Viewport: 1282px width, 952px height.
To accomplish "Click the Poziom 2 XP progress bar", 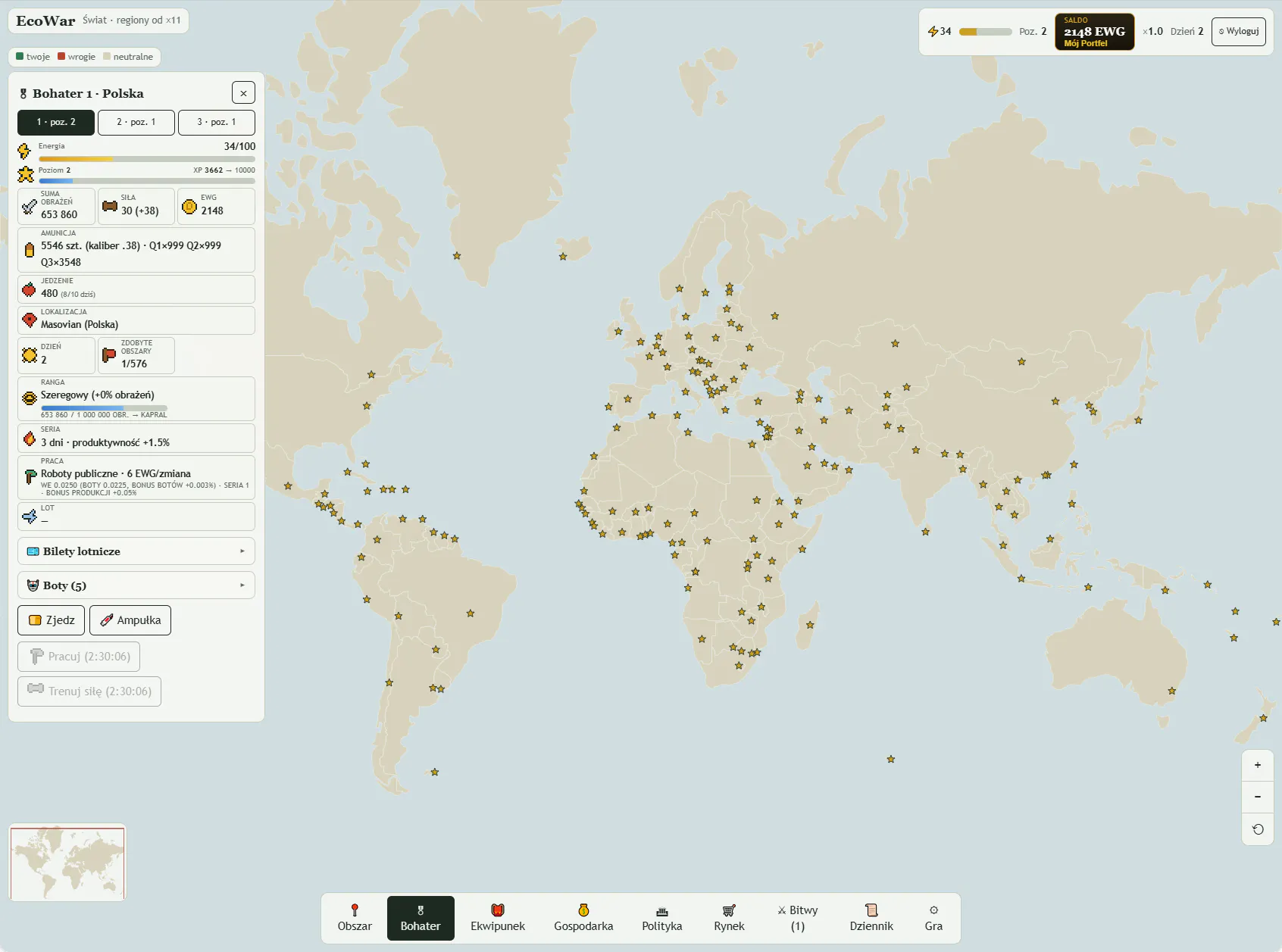I will (147, 181).
